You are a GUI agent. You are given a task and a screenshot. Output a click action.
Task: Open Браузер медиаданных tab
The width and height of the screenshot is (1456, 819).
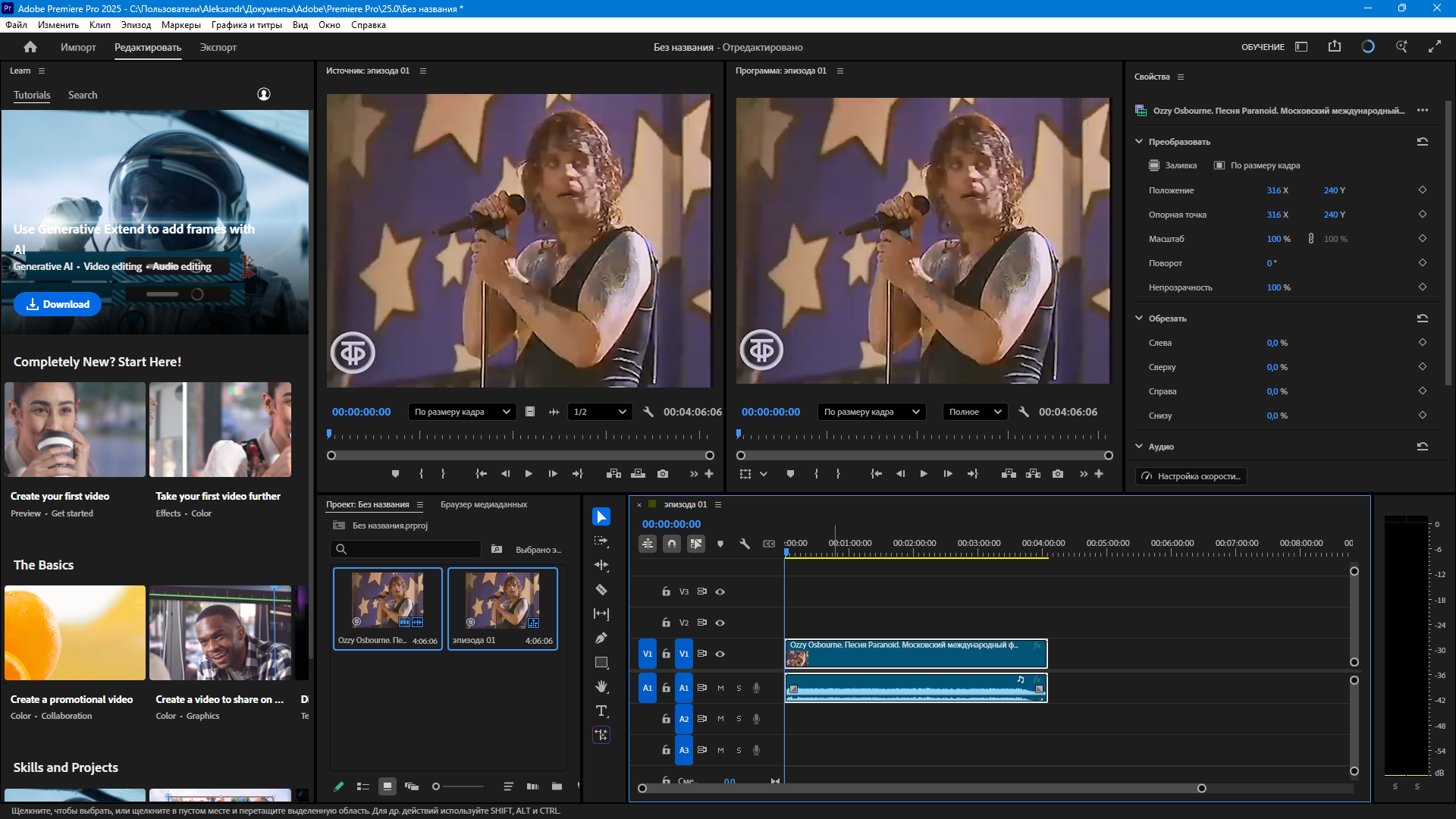(484, 504)
